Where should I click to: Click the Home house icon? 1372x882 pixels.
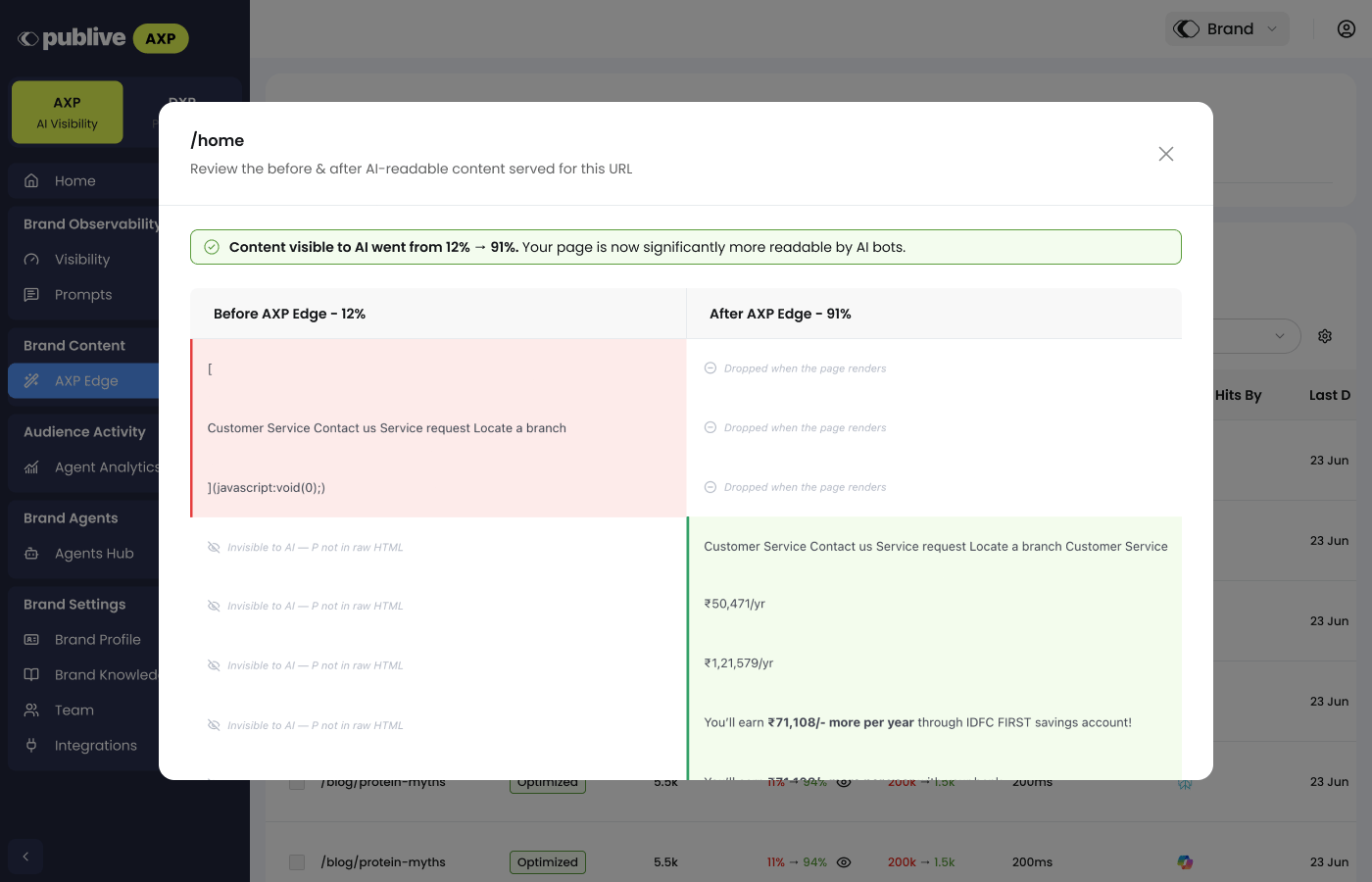click(x=31, y=181)
